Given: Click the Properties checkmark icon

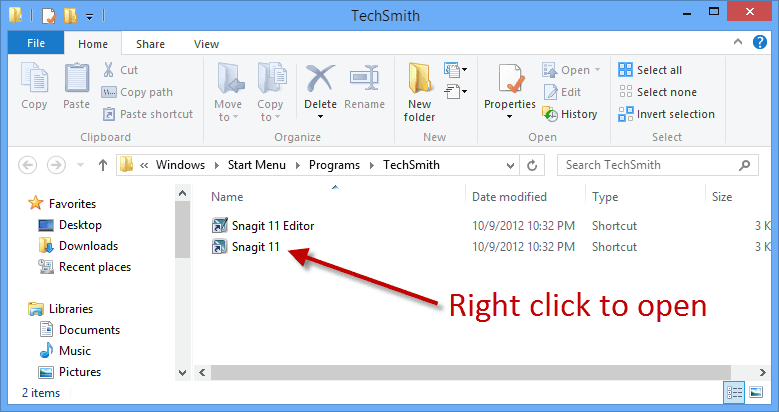Looking at the screenshot, I should 510,80.
